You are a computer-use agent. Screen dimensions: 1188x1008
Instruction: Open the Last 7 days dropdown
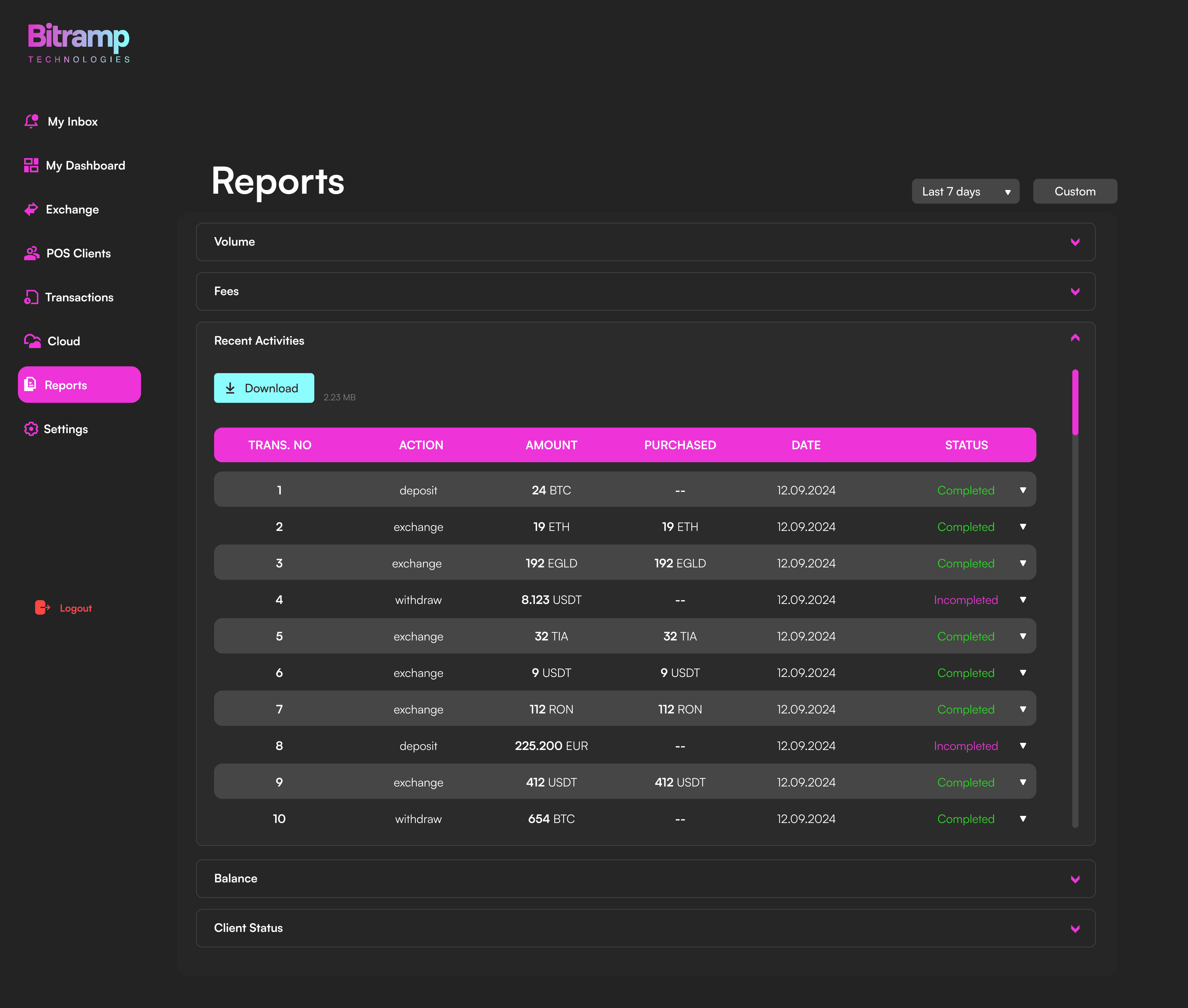(965, 192)
